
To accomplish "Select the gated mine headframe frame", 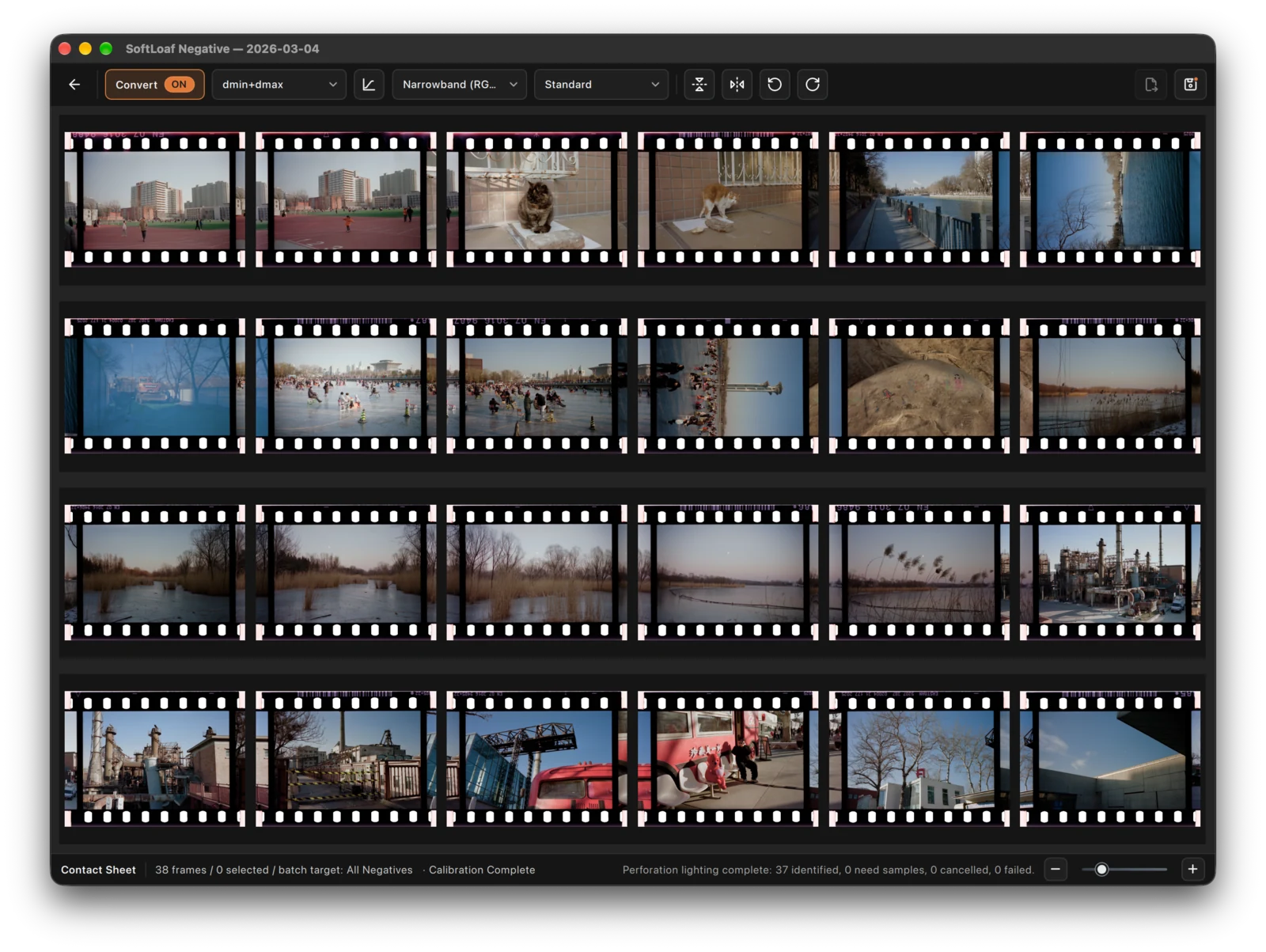I will coord(346,759).
